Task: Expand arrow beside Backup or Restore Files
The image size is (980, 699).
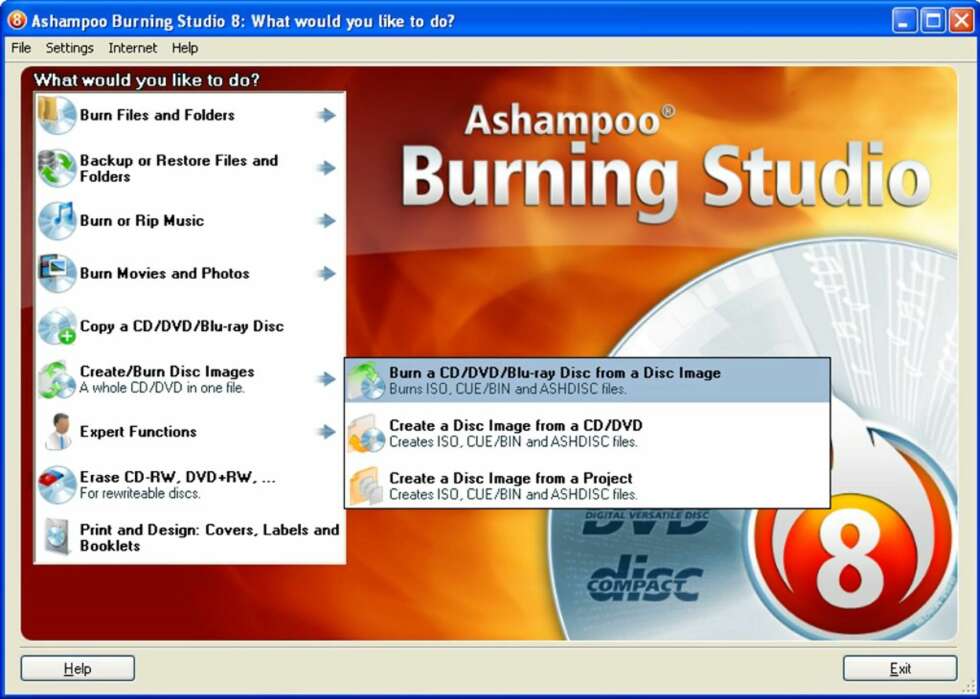Action: click(326, 168)
